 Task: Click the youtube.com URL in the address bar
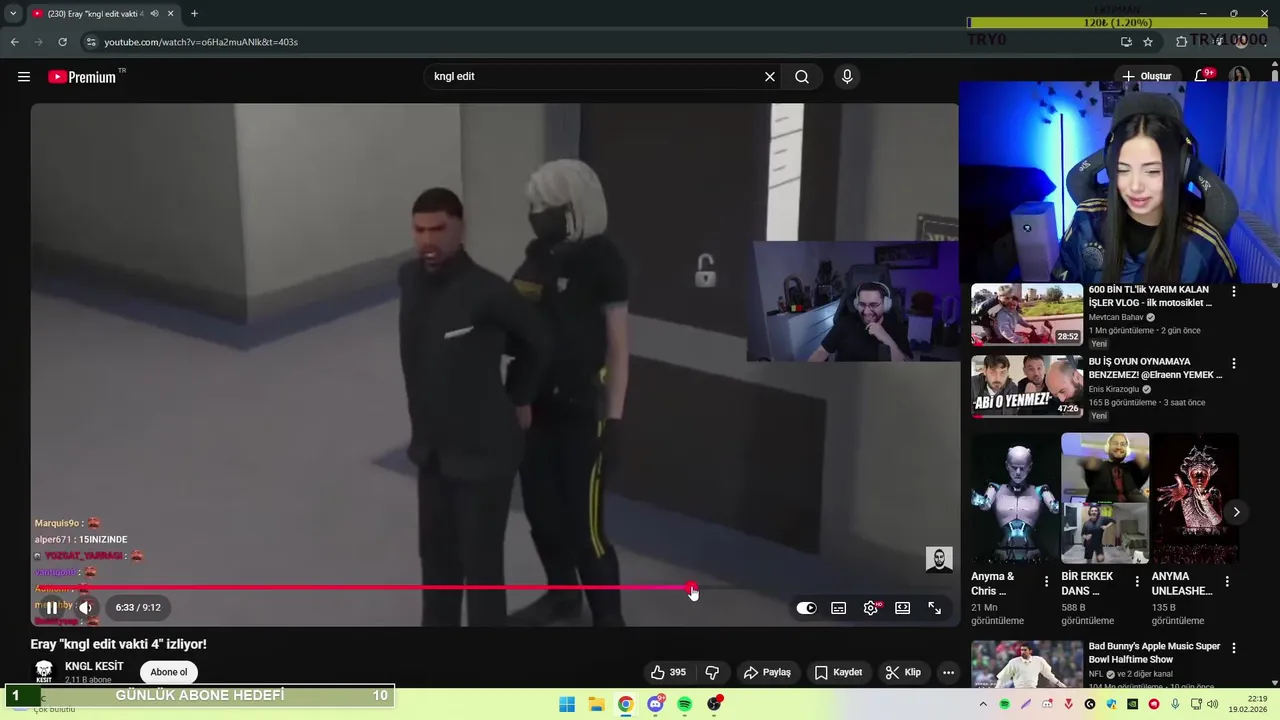(201, 42)
